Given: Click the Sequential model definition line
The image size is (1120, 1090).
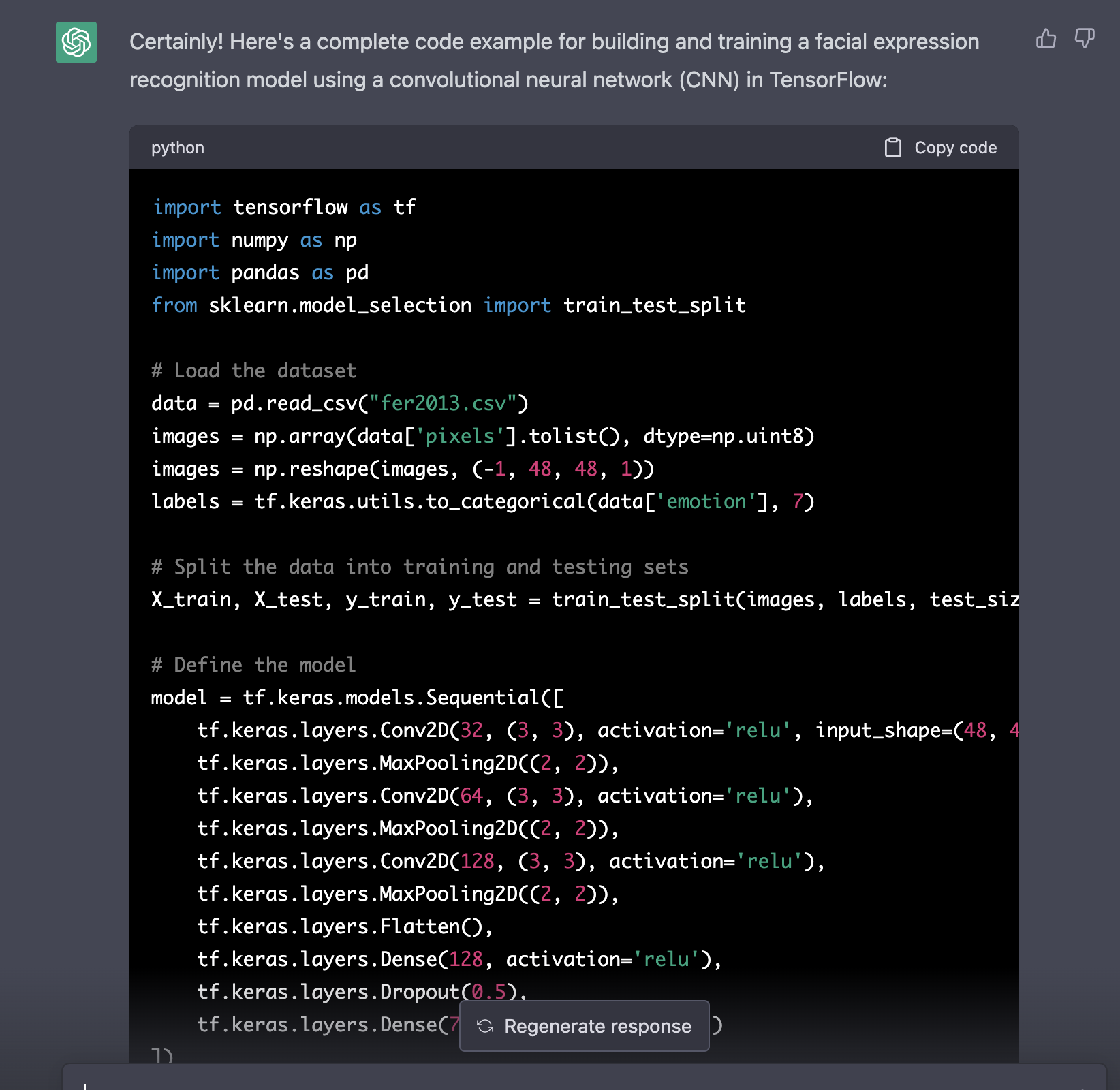Looking at the screenshot, I should (354, 697).
